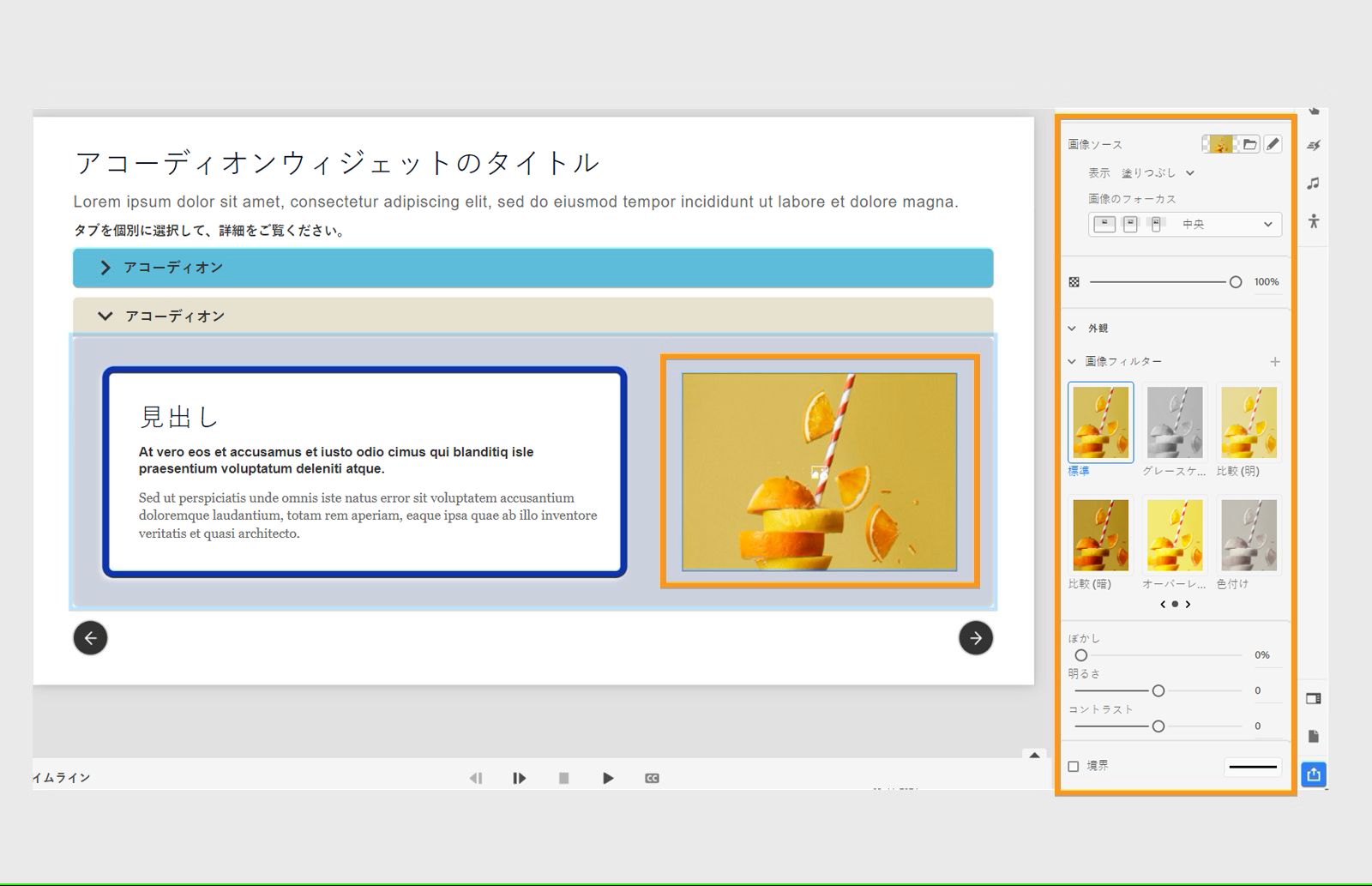Screen dimensions: 1372x886
Task: Click the pencil icon to edit the image
Action: pyautogui.click(x=1273, y=145)
